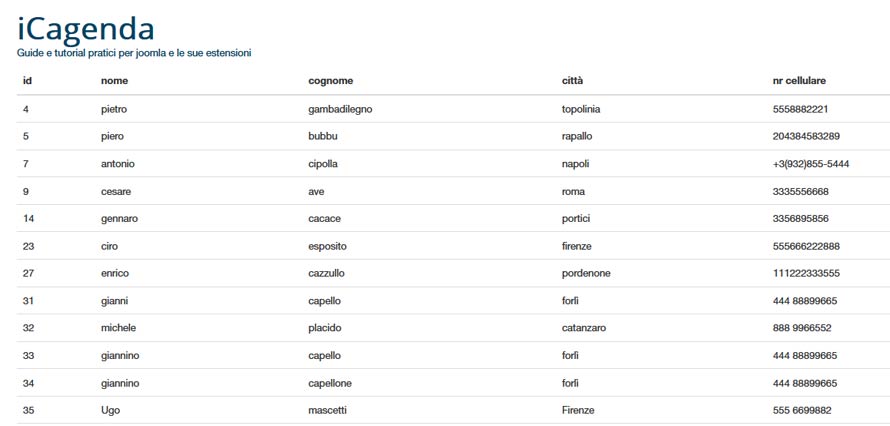Click the tagline about joomla guides
The image size is (890, 426).
point(134,53)
